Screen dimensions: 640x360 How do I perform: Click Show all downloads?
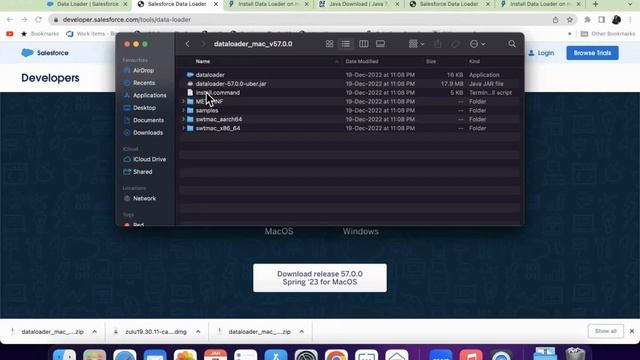(x=606, y=331)
